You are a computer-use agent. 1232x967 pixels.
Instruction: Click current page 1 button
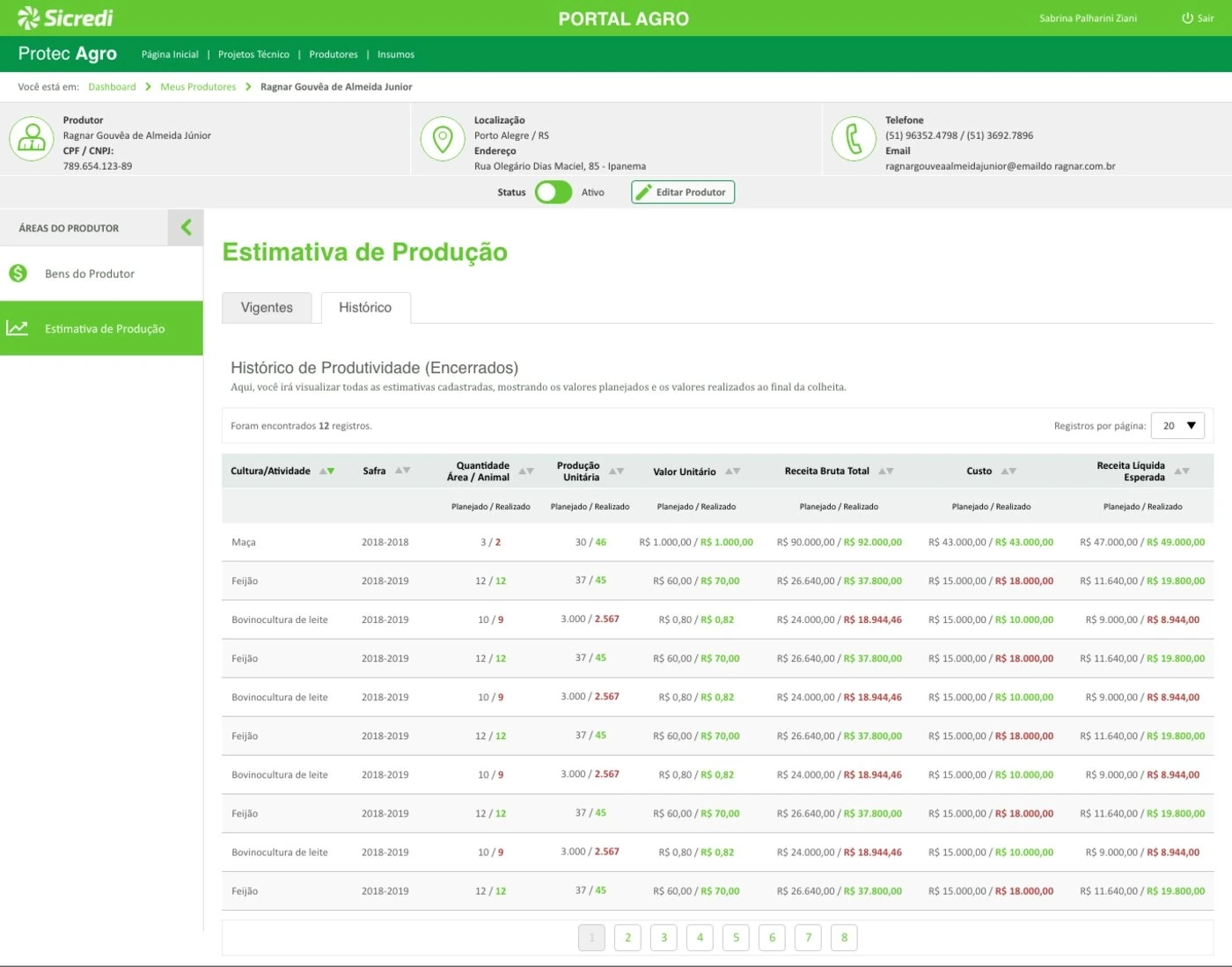(591, 937)
